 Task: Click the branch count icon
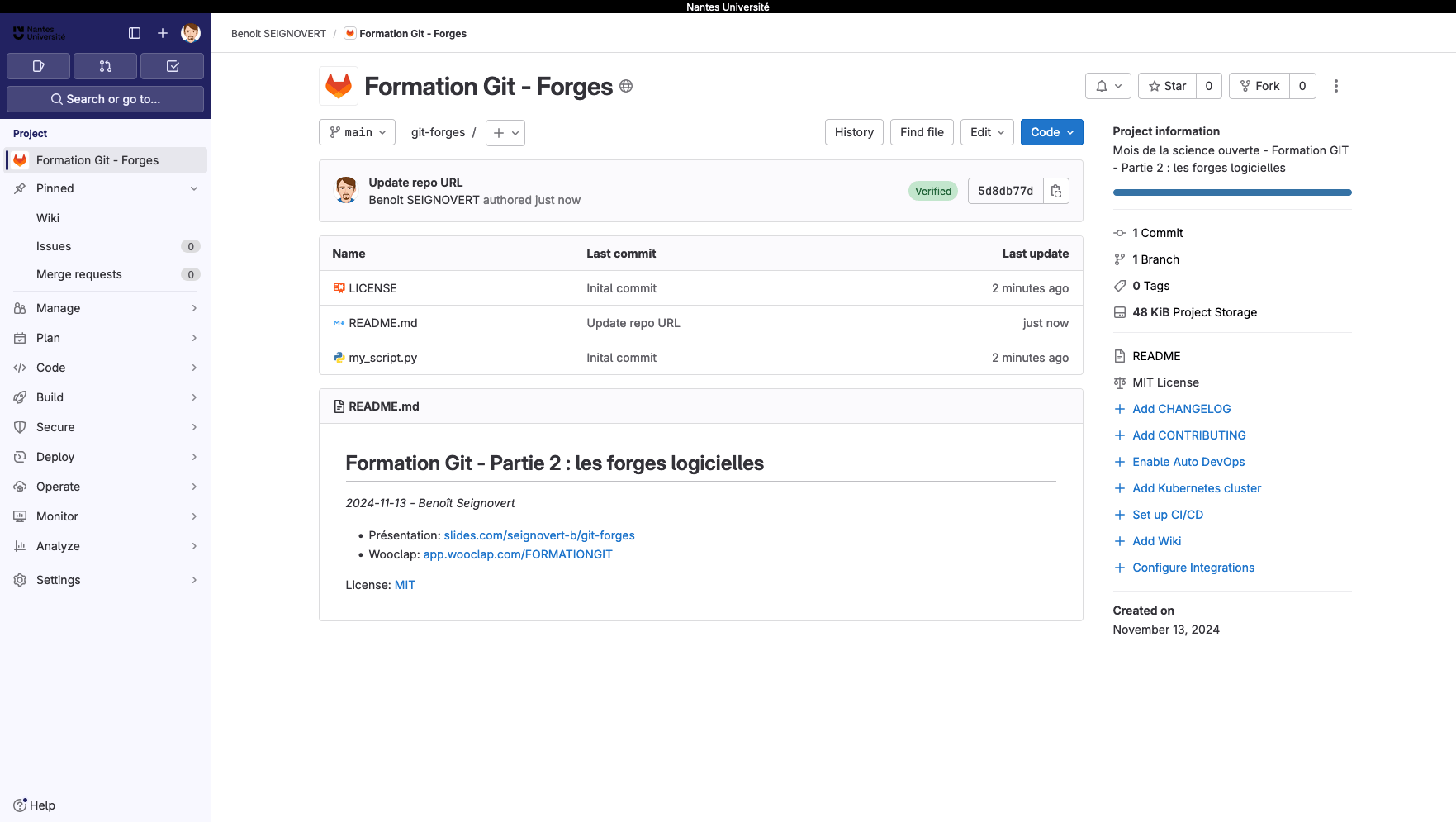1120,259
